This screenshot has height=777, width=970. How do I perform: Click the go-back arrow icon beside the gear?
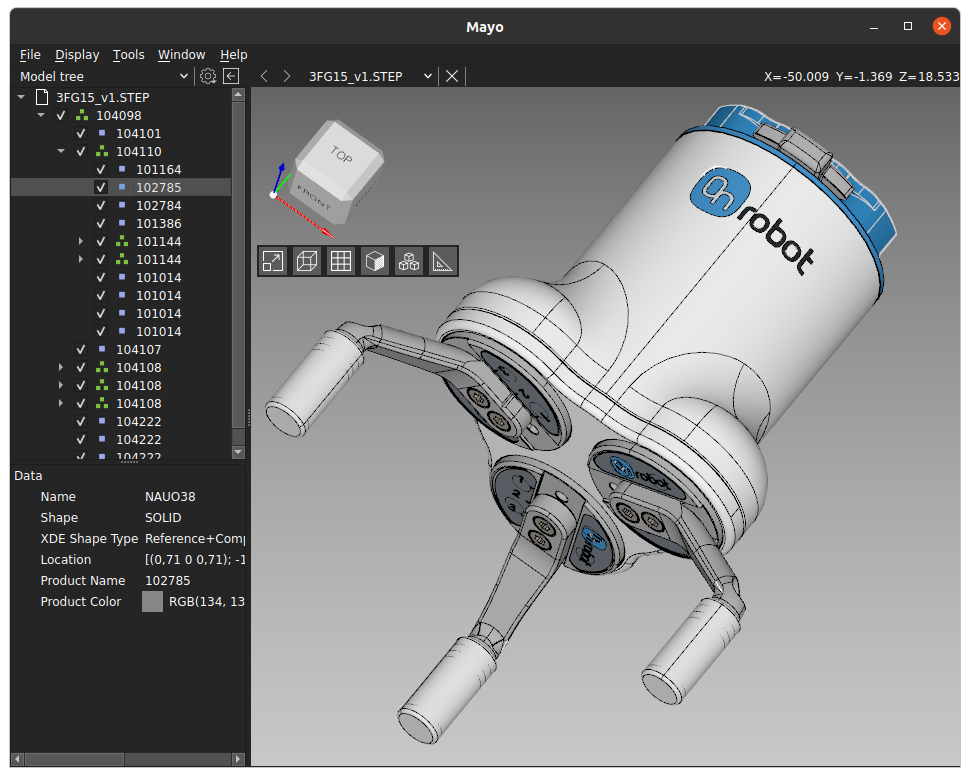(x=231, y=75)
